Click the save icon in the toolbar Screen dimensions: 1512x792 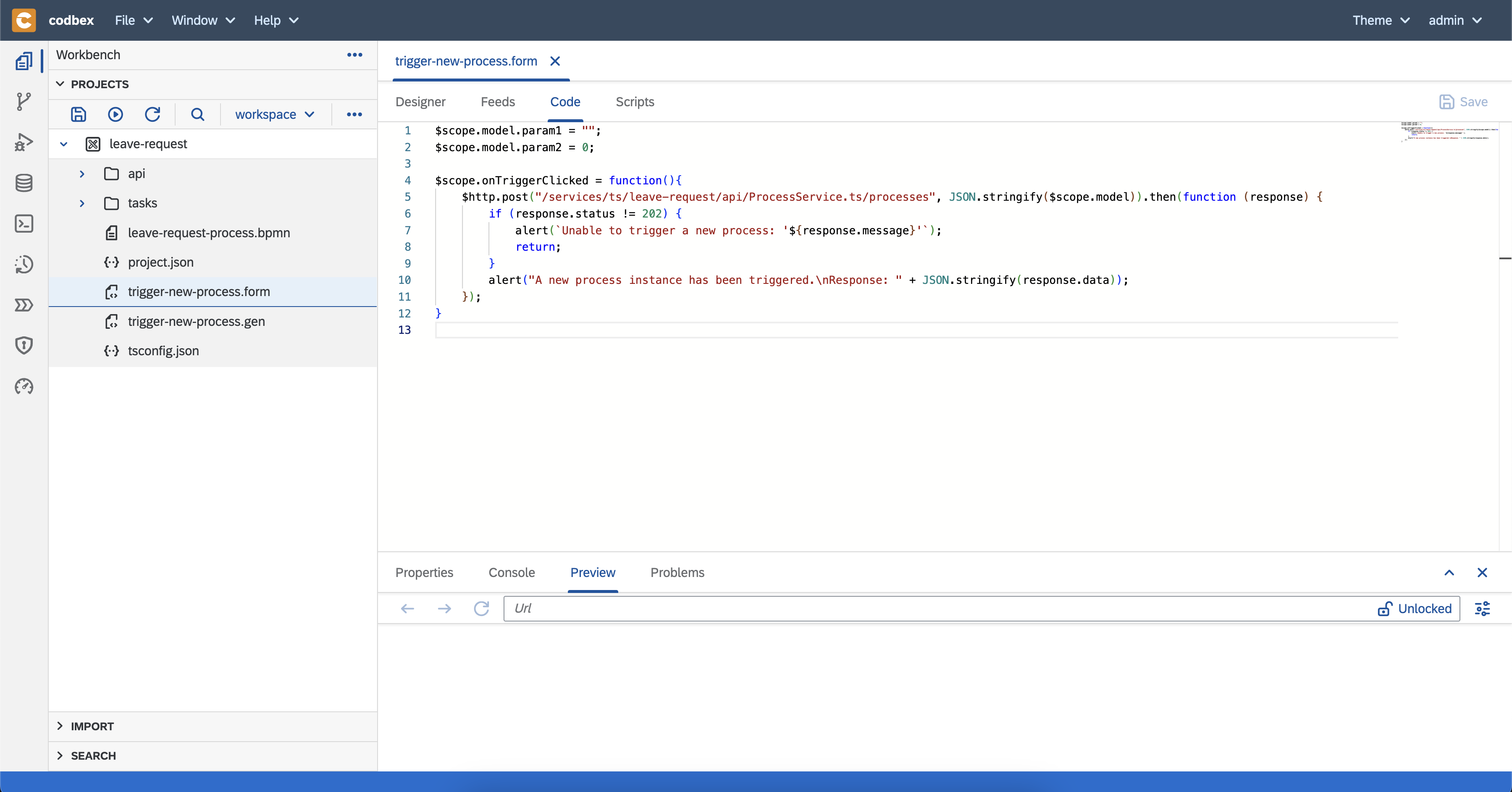(x=78, y=114)
